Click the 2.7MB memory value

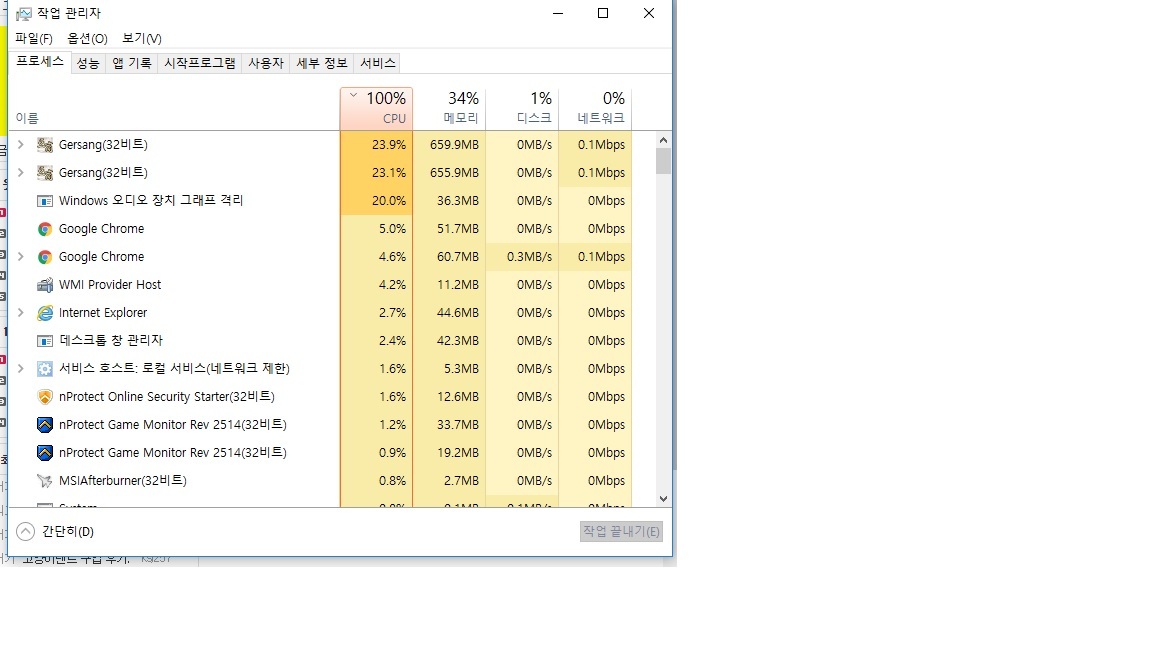[x=461, y=480]
